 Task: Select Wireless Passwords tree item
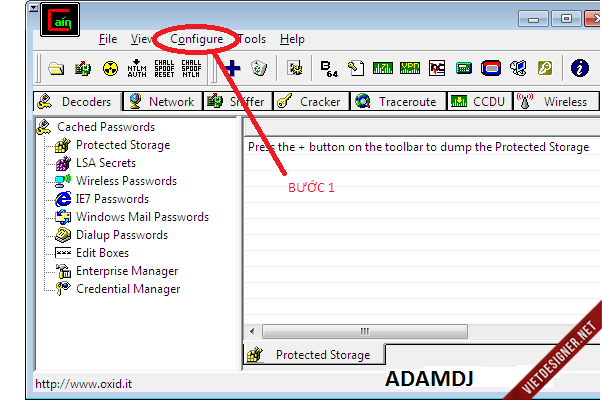pyautogui.click(x=126, y=181)
